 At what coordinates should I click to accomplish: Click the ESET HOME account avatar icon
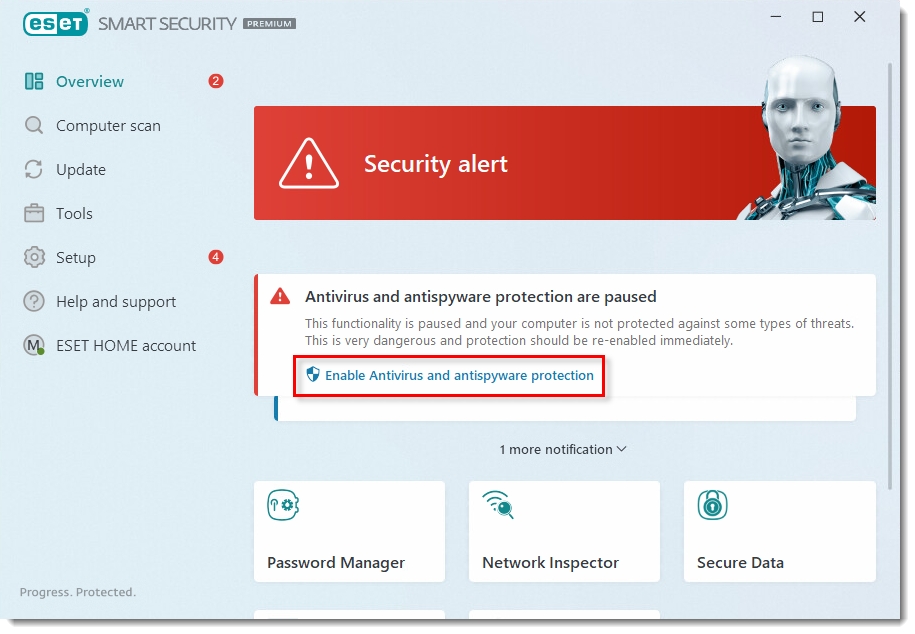tap(35, 346)
